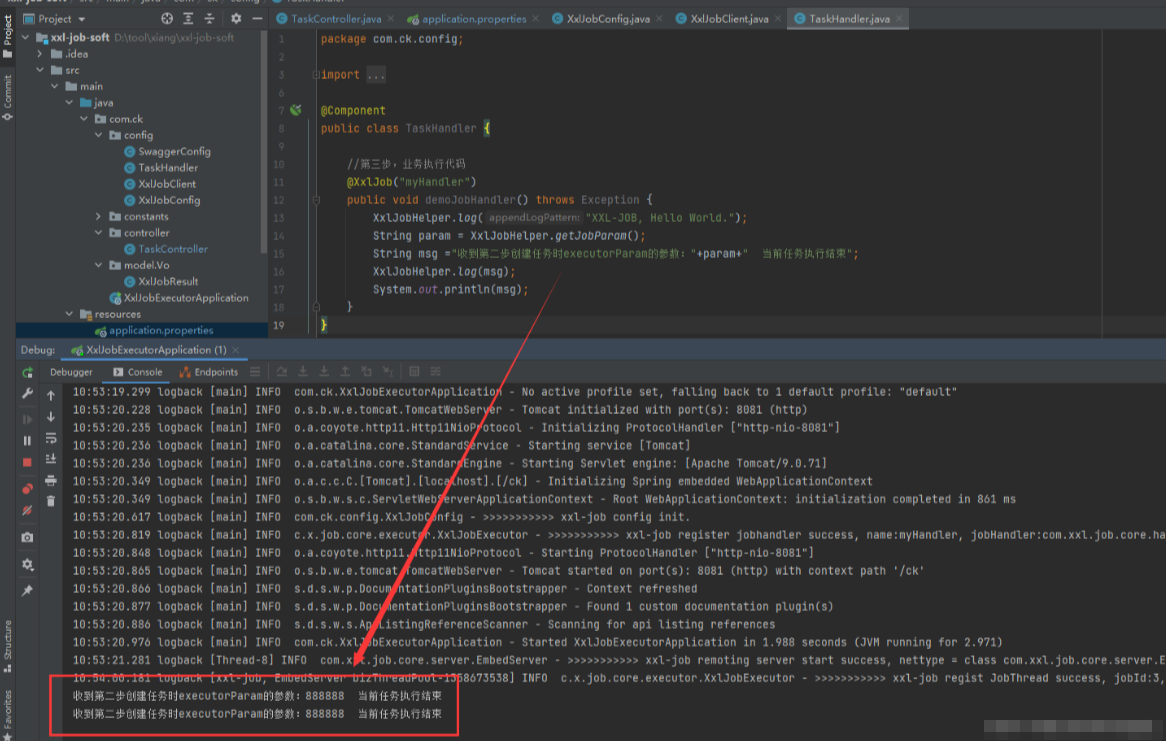This screenshot has width=1166, height=741.
Task: Switch to the Debugger tab
Action: click(x=71, y=372)
